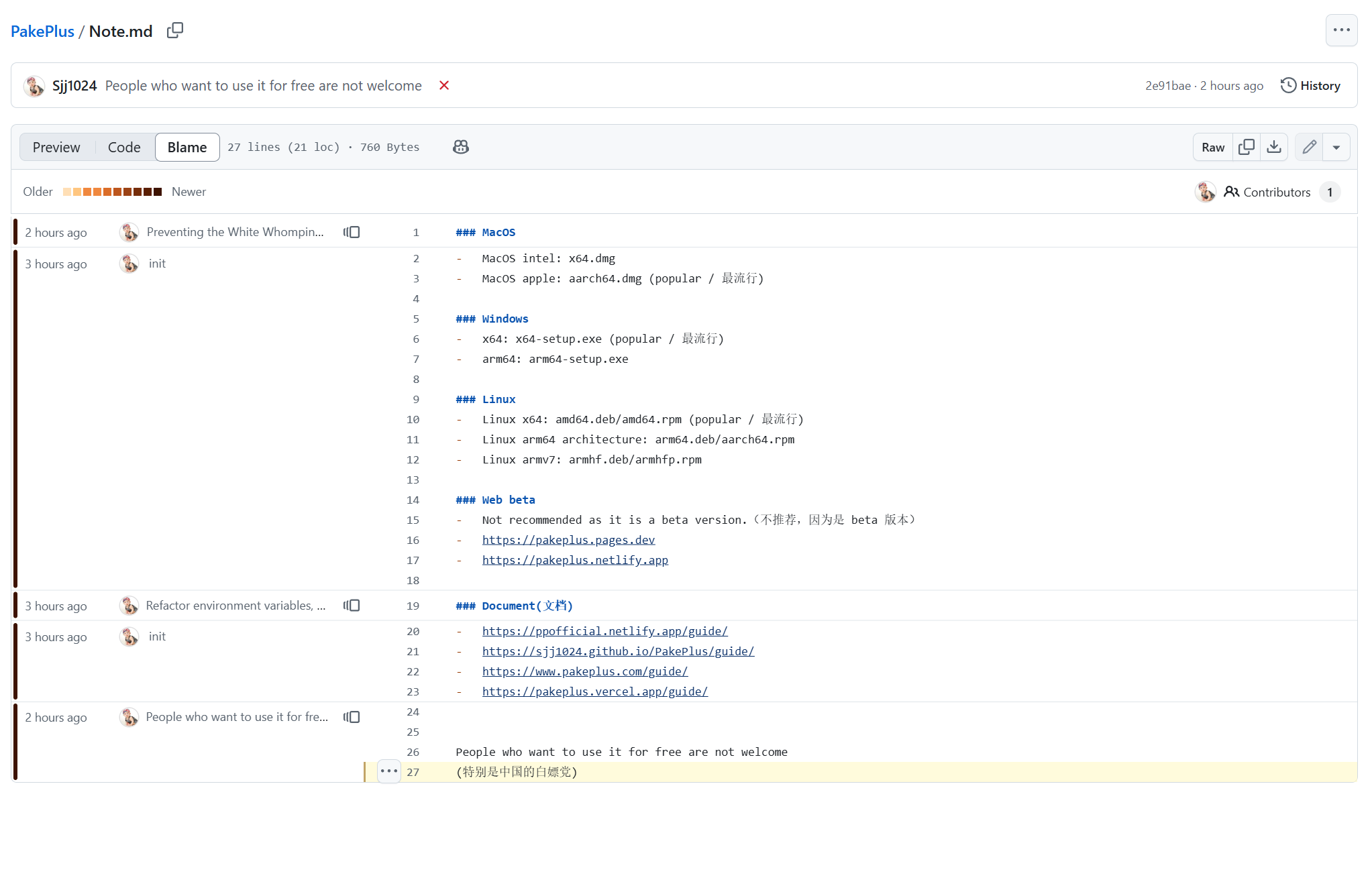This screenshot has width=1372, height=890.
Task: Open the three-dot menu at top right
Action: [1341, 30]
